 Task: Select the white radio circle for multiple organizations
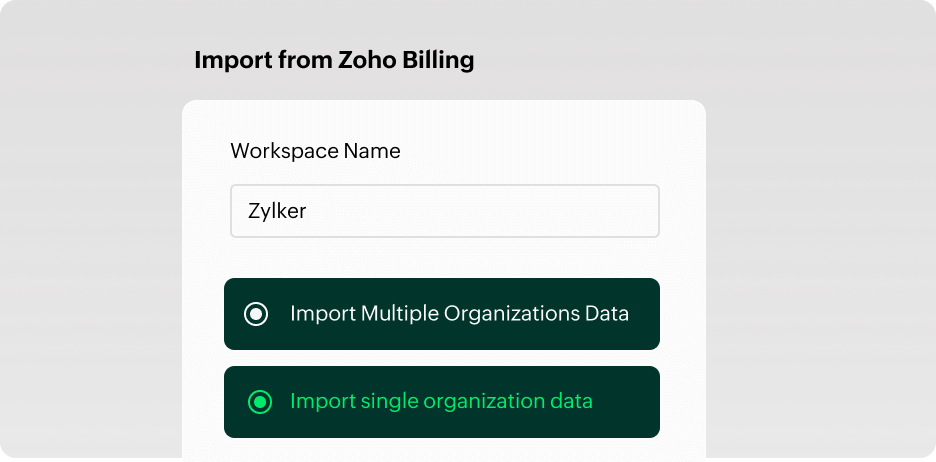tap(257, 314)
